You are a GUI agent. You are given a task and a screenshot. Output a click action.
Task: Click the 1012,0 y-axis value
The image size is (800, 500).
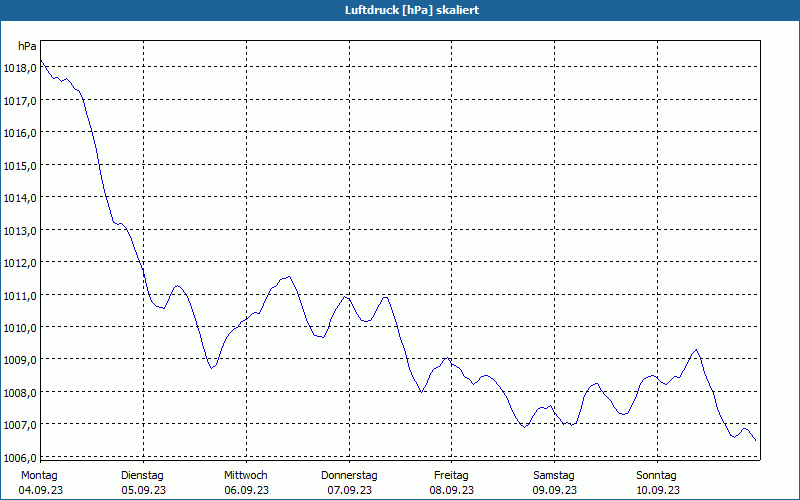click(x=20, y=262)
